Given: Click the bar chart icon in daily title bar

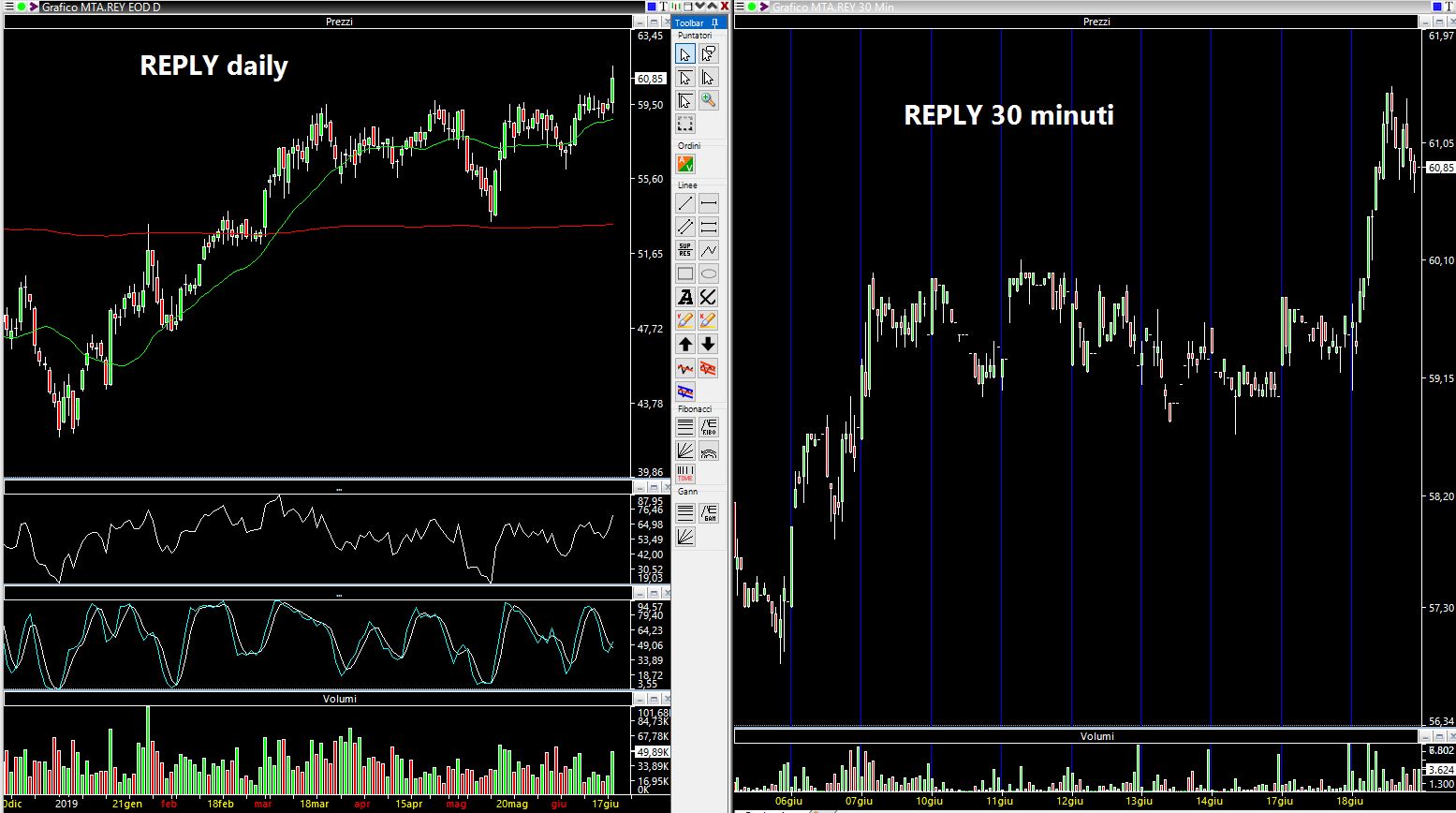Looking at the screenshot, I should 676,7.
